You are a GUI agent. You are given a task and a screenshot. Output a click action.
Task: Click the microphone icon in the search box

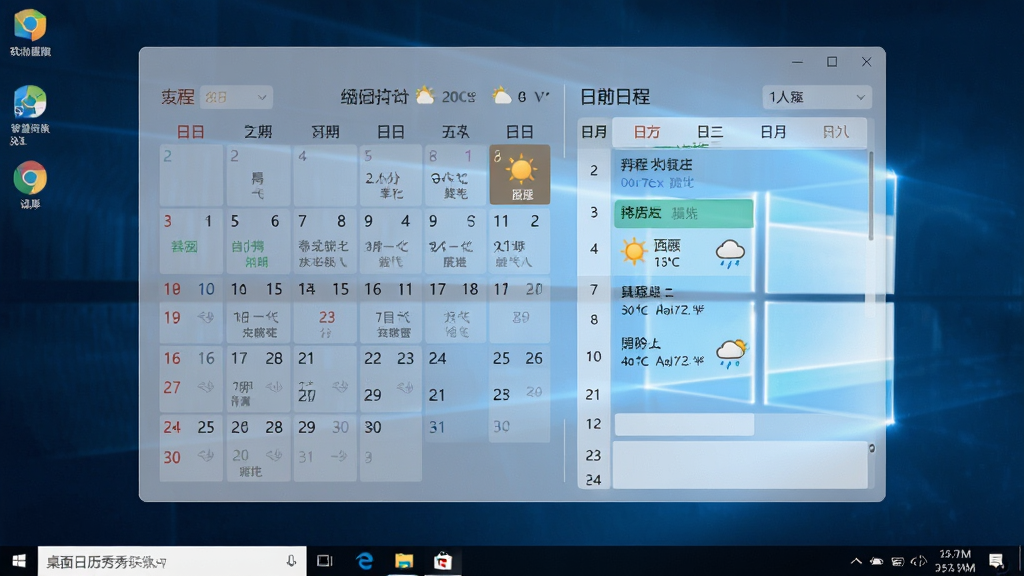(x=291, y=561)
